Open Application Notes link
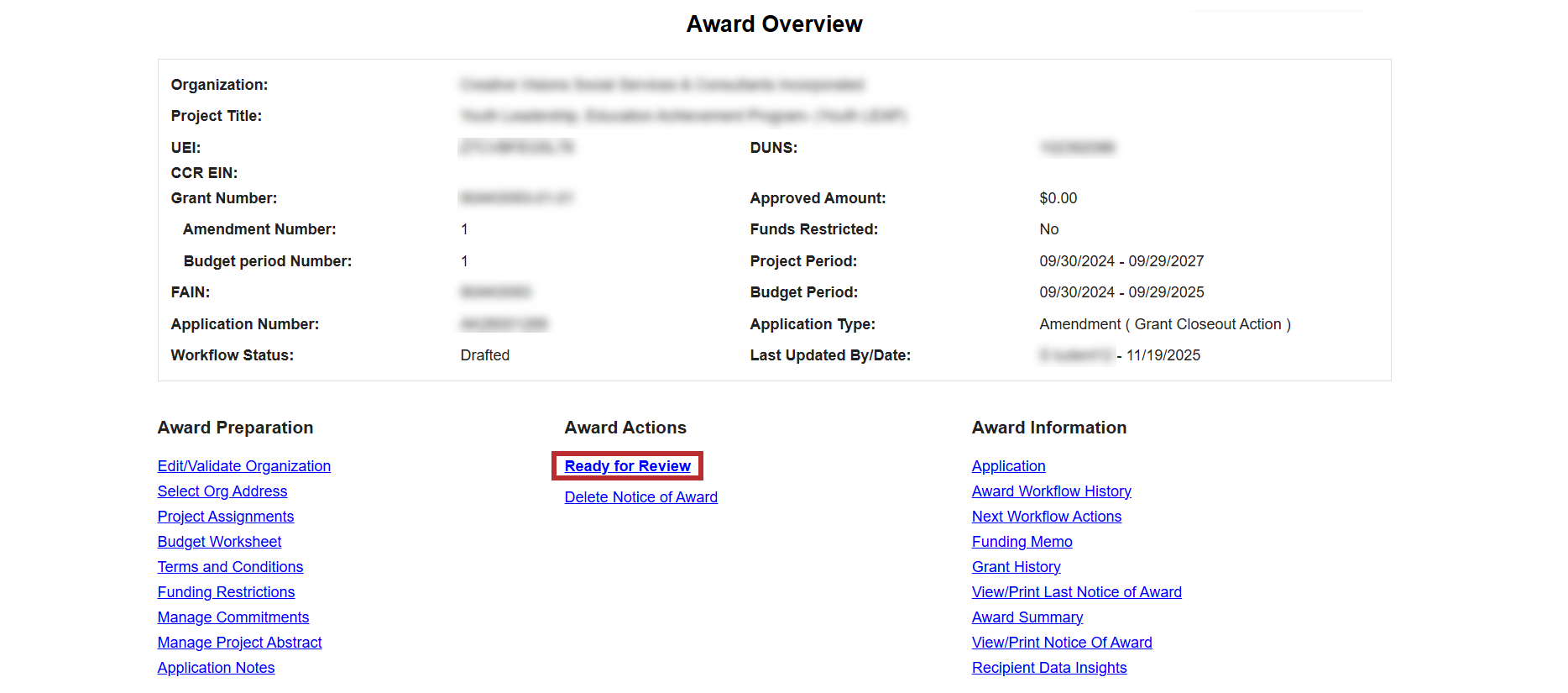This screenshot has width=1568, height=693. (216, 668)
